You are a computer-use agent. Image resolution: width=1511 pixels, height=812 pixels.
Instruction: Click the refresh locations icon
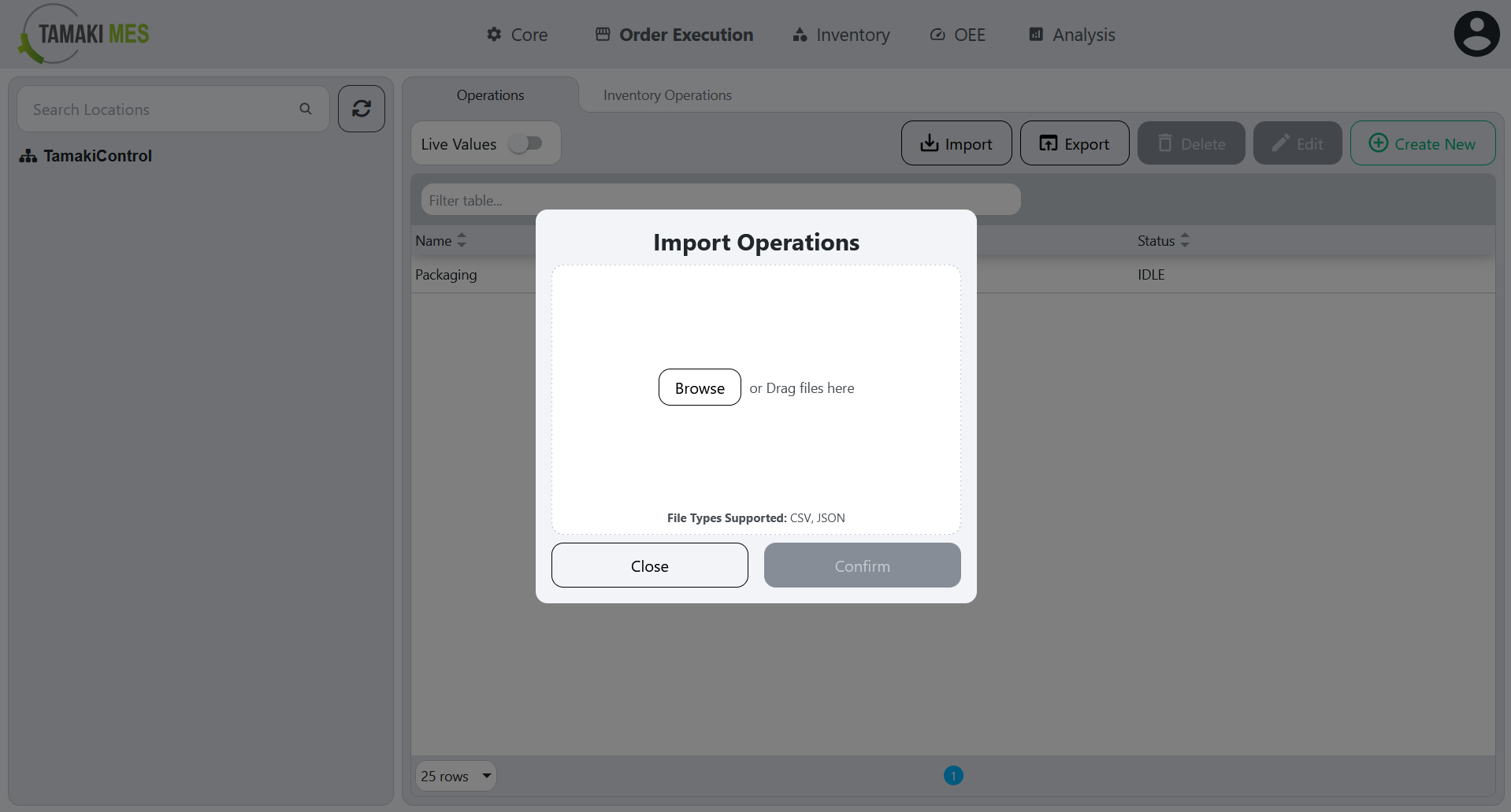[x=361, y=109]
